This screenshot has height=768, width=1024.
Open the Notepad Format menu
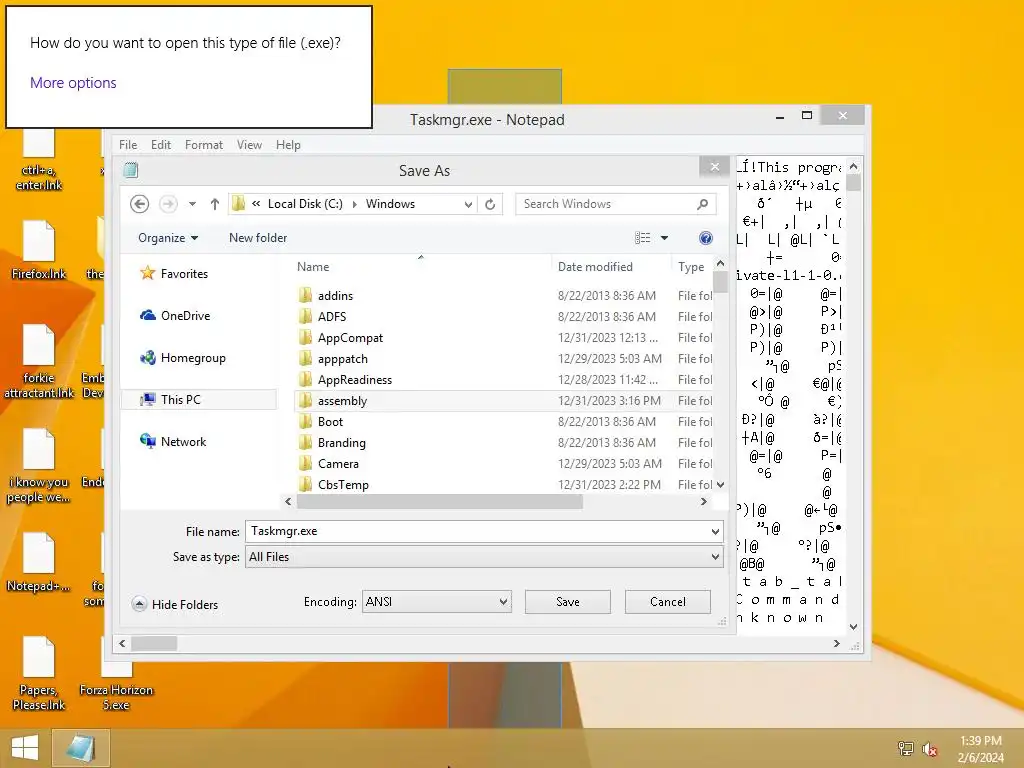click(204, 145)
